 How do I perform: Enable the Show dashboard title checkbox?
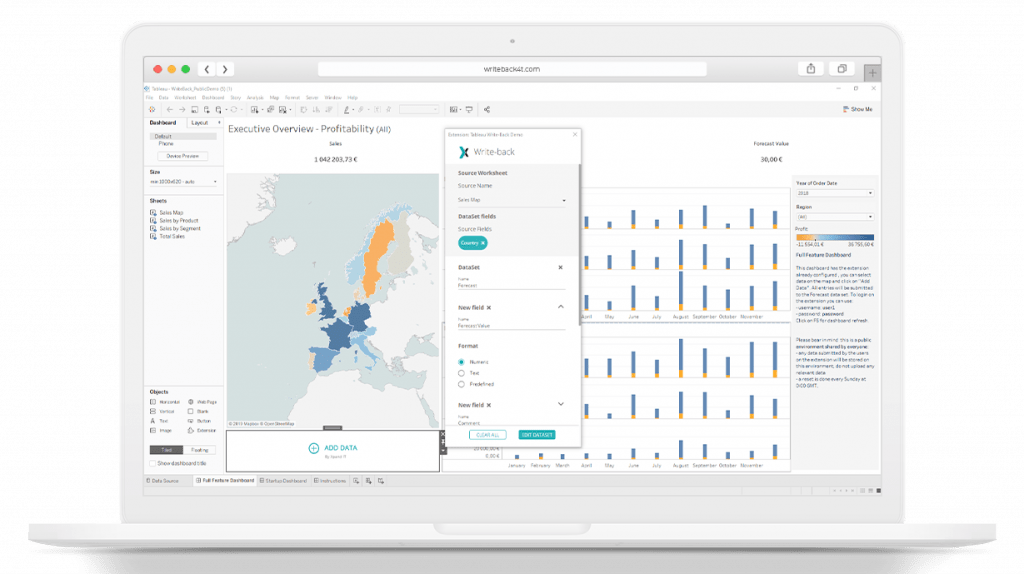pos(153,464)
